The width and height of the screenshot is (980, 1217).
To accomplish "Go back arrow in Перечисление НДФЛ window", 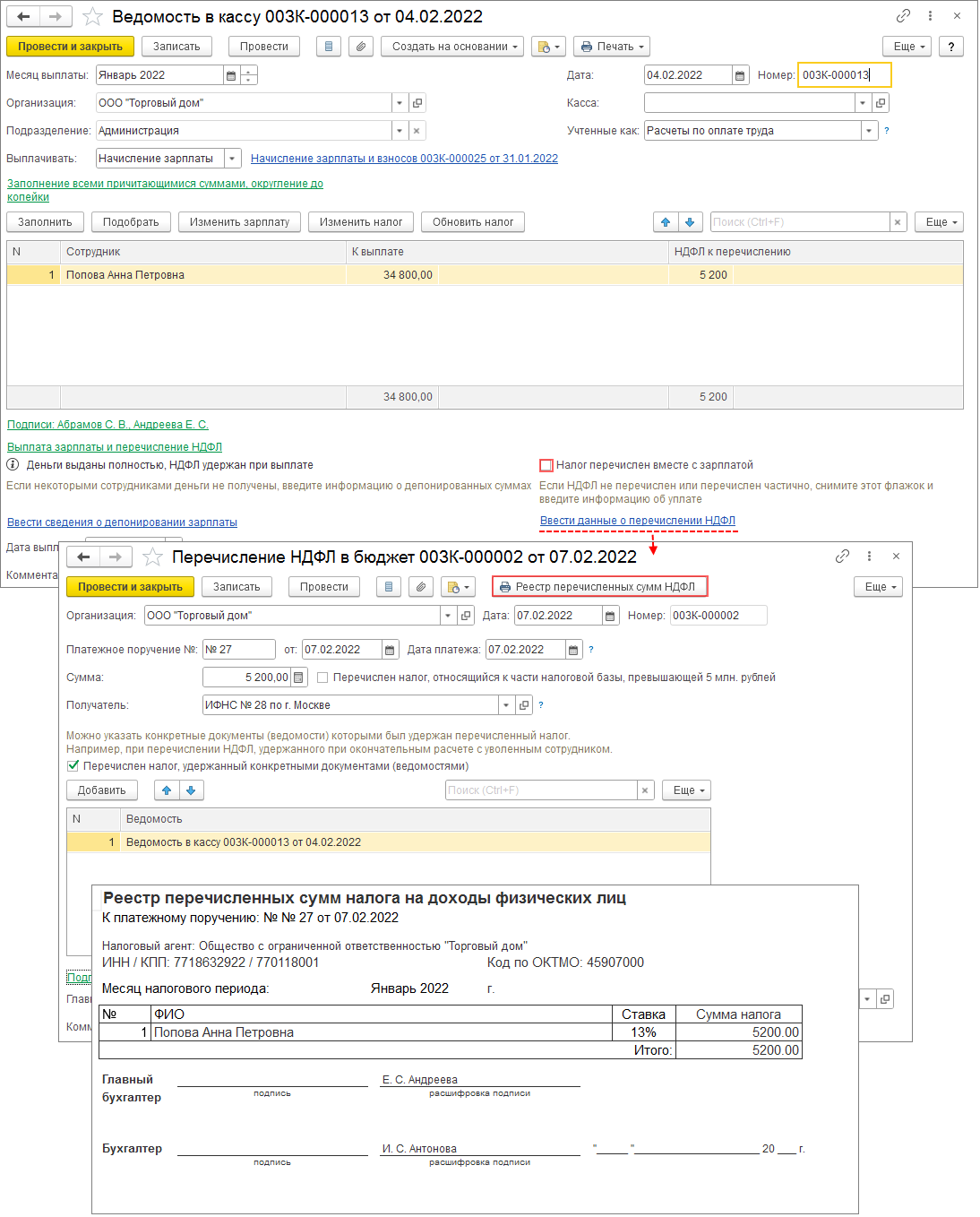I will (x=83, y=557).
